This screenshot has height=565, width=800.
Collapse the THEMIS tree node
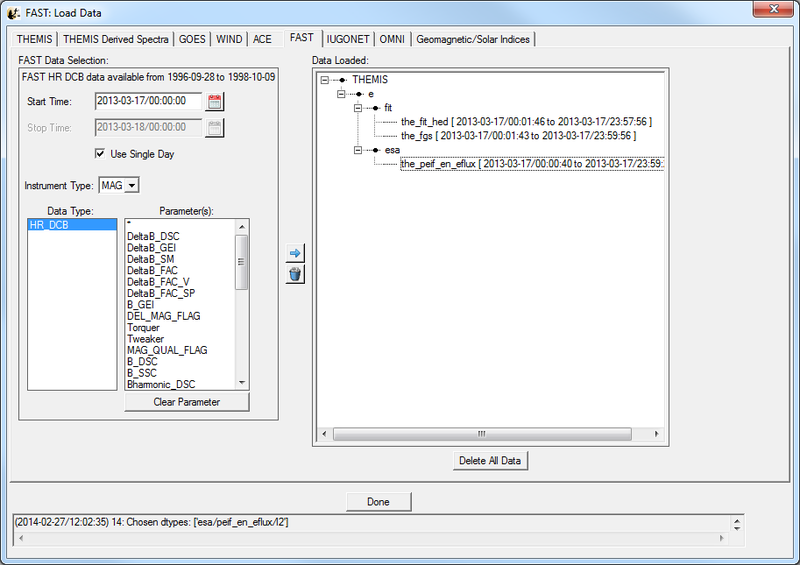coord(325,79)
